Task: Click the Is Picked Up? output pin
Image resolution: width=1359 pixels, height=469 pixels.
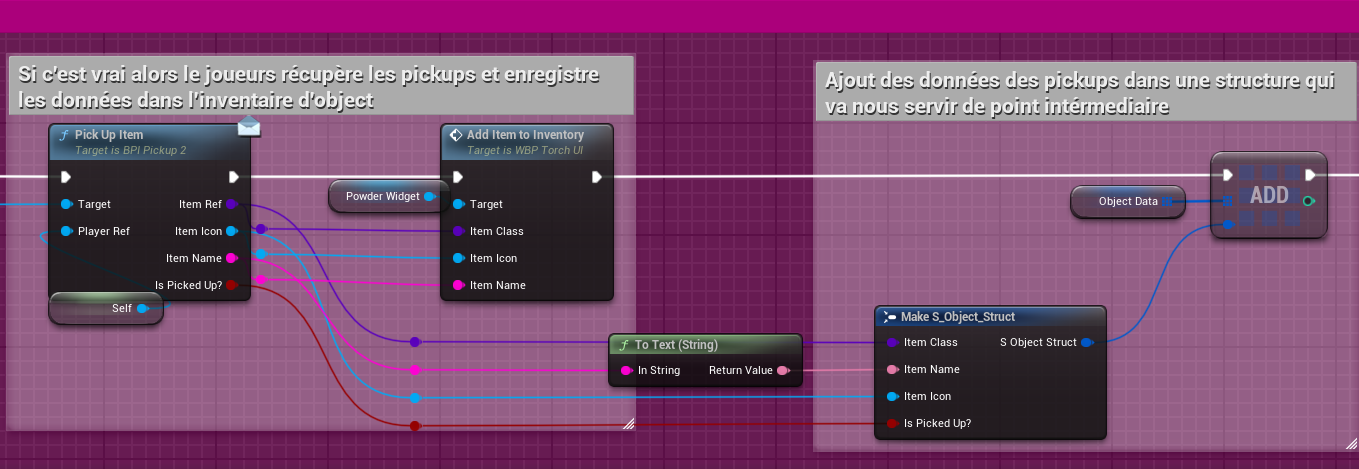Action: [x=232, y=285]
